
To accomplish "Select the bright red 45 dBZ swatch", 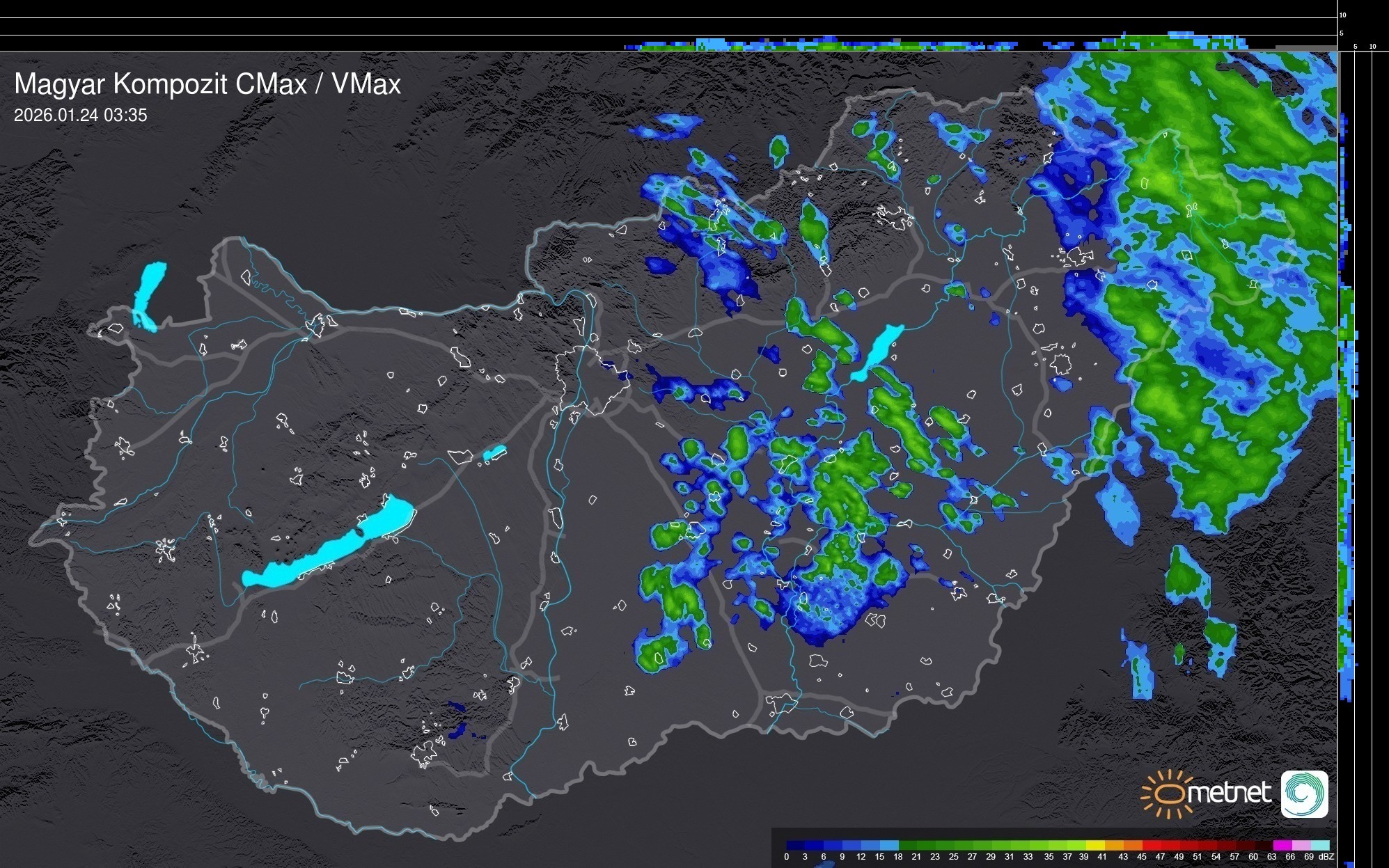I will 1151,845.
